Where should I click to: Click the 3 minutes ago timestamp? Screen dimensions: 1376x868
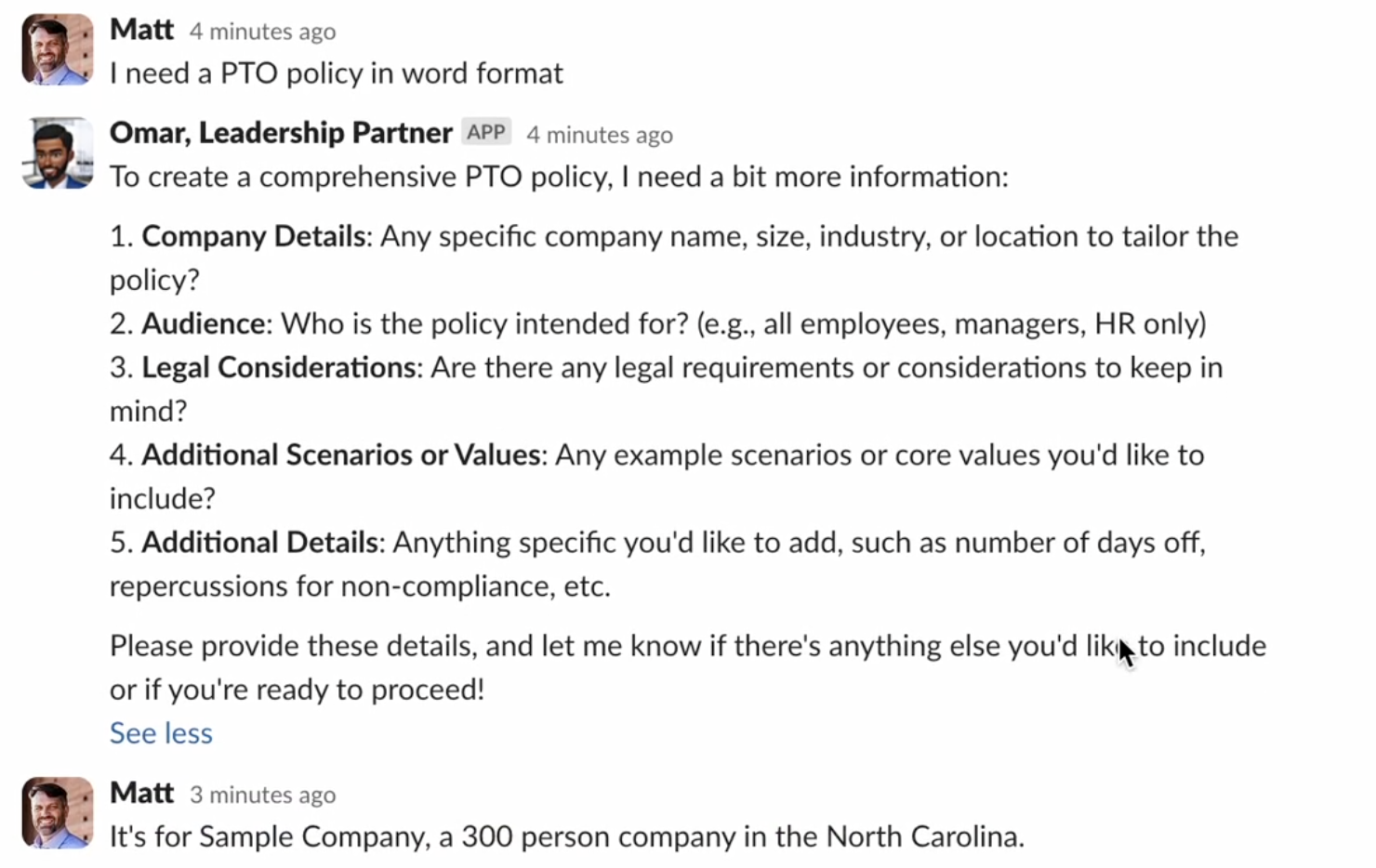pos(262,796)
